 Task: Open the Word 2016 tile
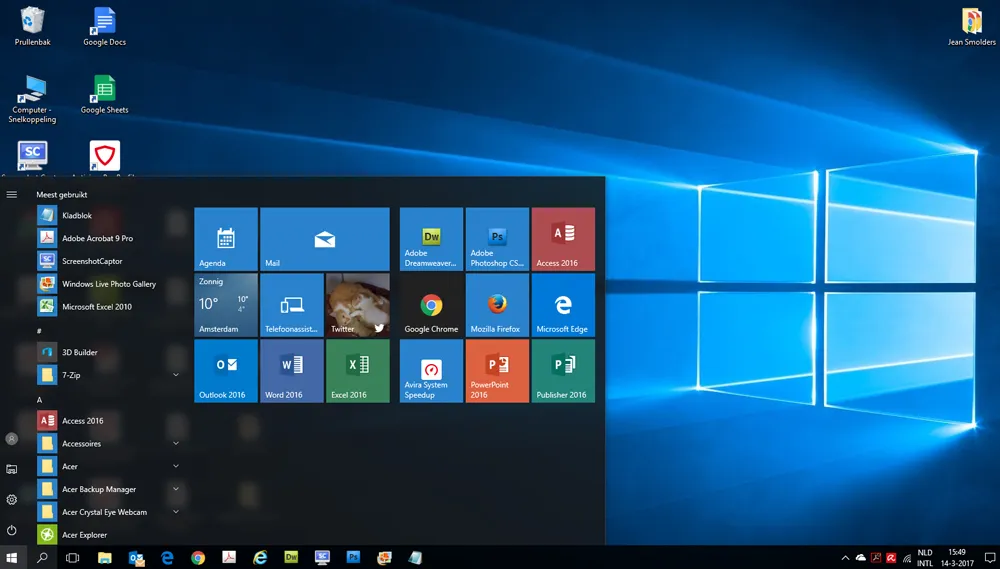click(292, 371)
